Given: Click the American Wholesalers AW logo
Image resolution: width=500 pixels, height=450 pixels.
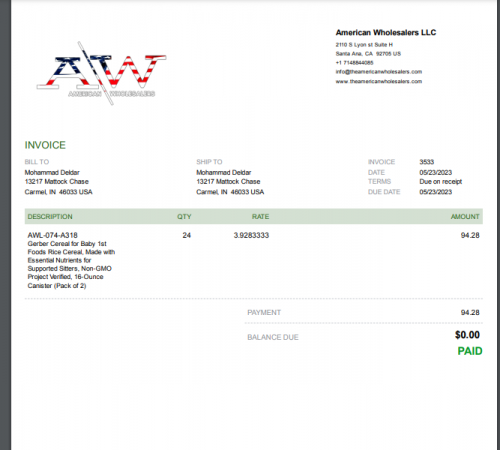Looking at the screenshot, I should (x=101, y=73).
